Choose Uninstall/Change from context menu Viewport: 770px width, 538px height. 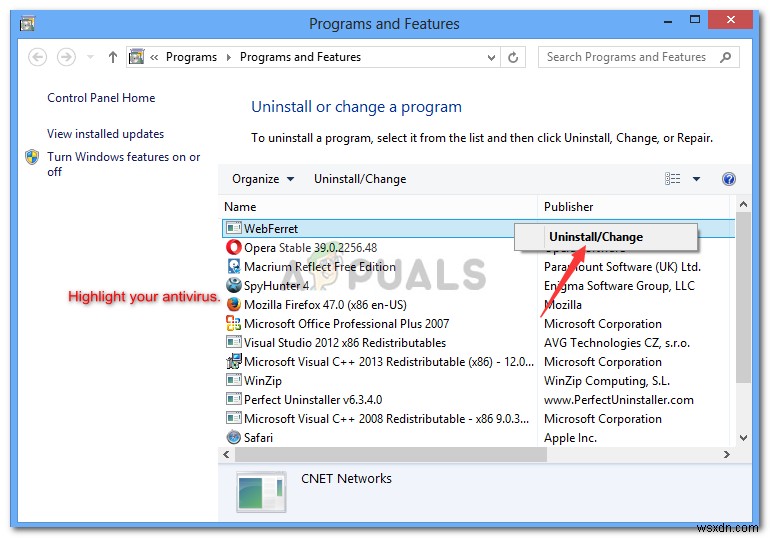pos(606,237)
